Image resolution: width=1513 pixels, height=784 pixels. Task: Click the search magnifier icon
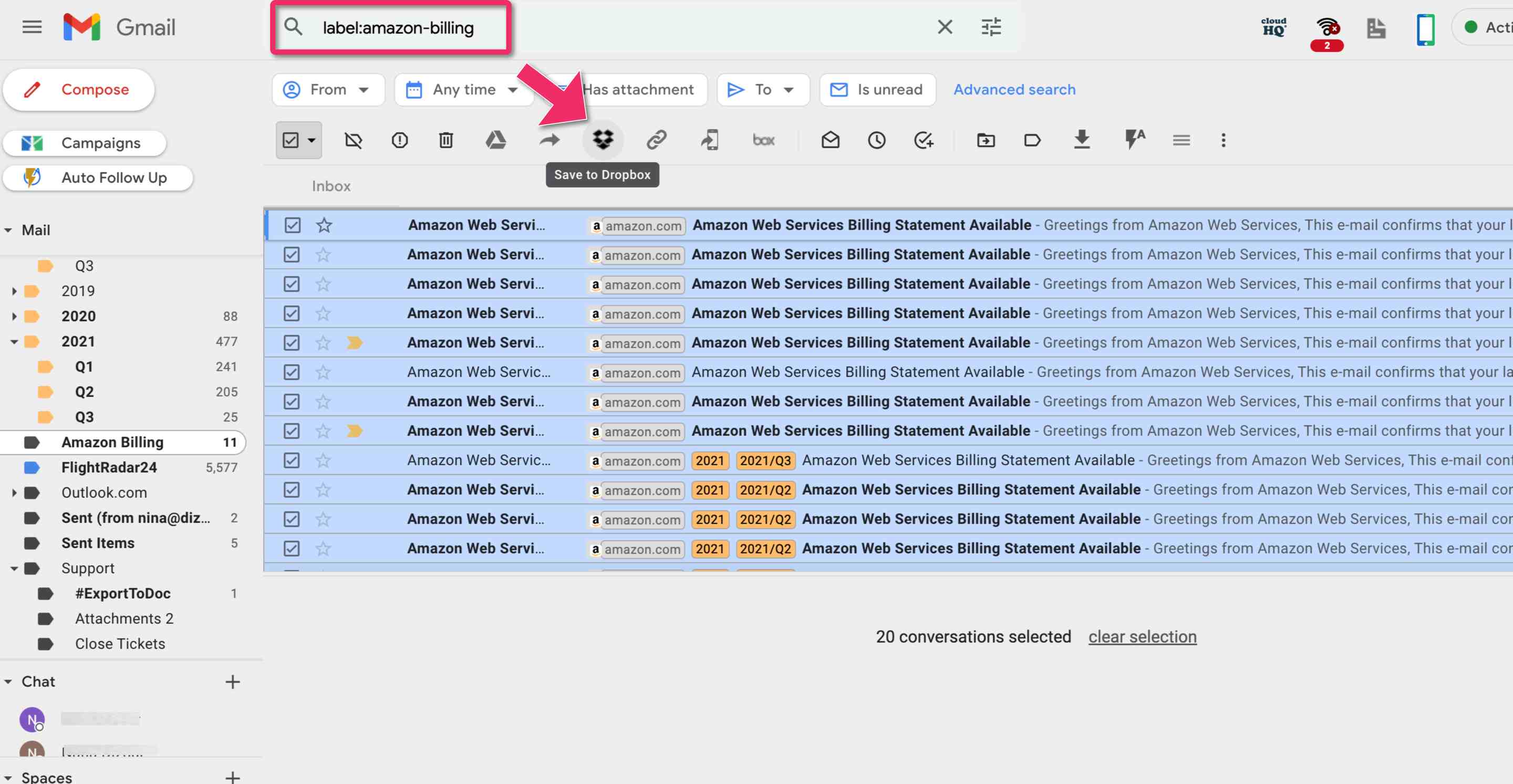tap(293, 27)
